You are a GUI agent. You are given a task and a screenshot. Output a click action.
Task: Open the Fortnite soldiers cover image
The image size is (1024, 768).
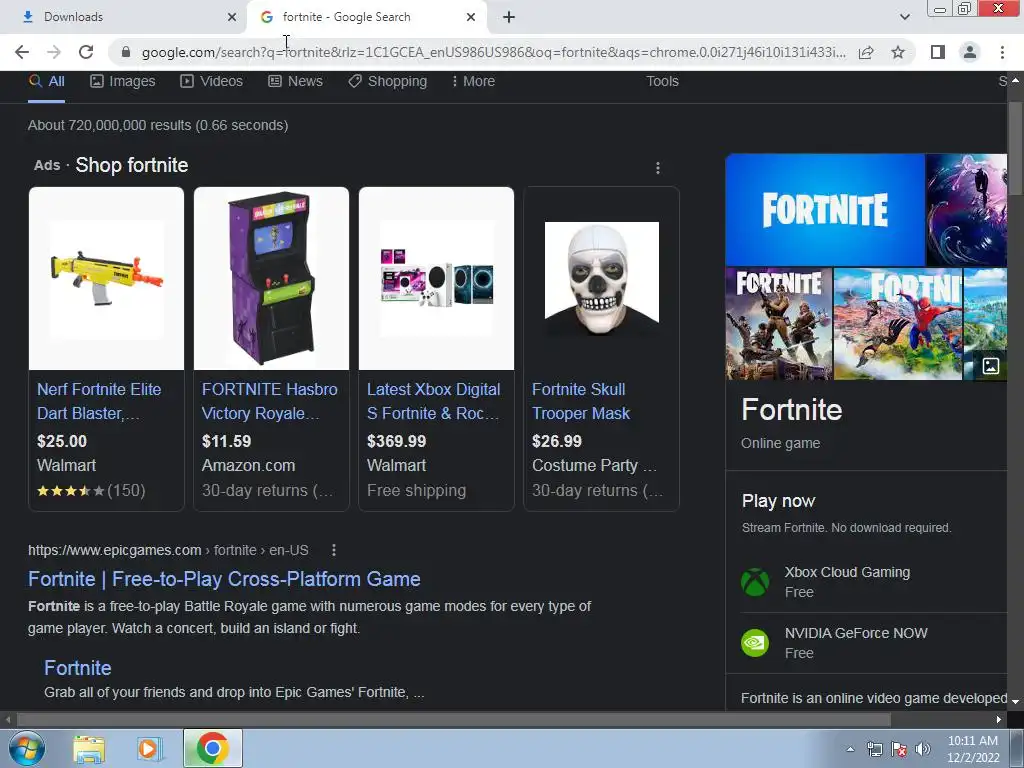(779, 324)
